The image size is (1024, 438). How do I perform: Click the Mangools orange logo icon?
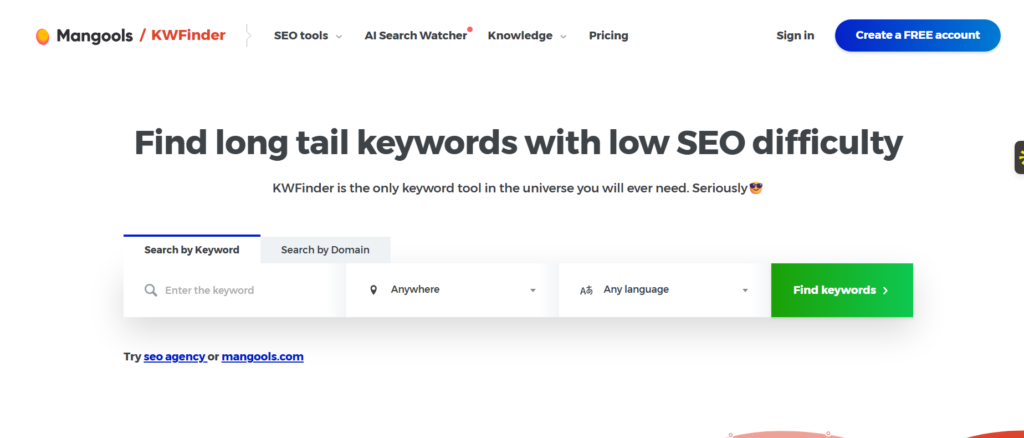(x=42, y=36)
